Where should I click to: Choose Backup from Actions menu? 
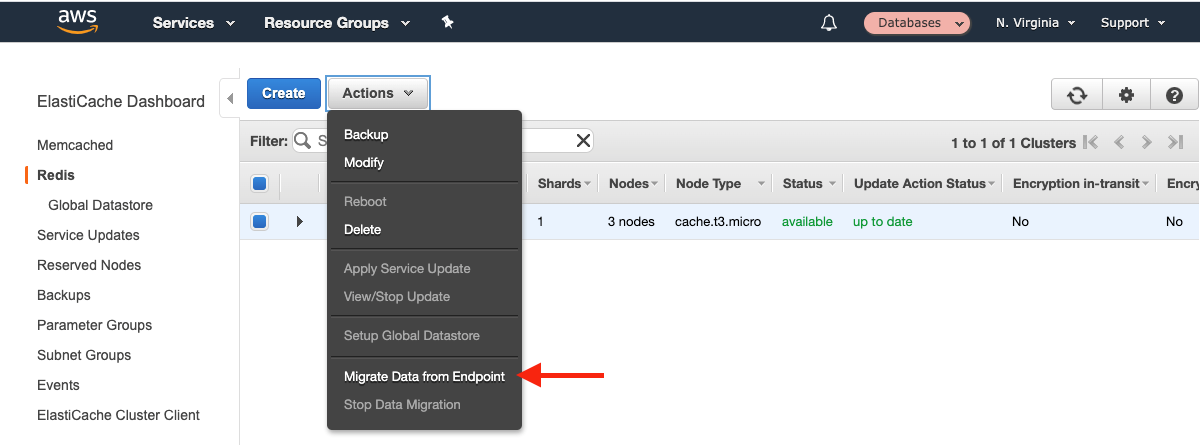pyautogui.click(x=366, y=134)
